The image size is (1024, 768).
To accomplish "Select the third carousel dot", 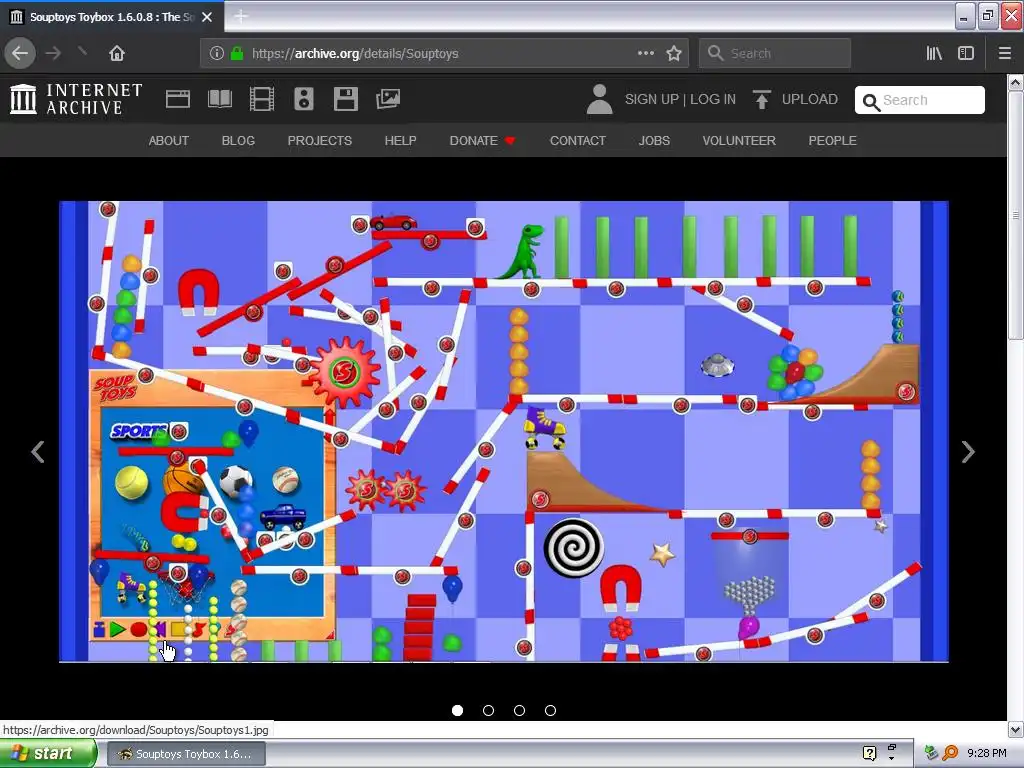I will pos(519,711).
